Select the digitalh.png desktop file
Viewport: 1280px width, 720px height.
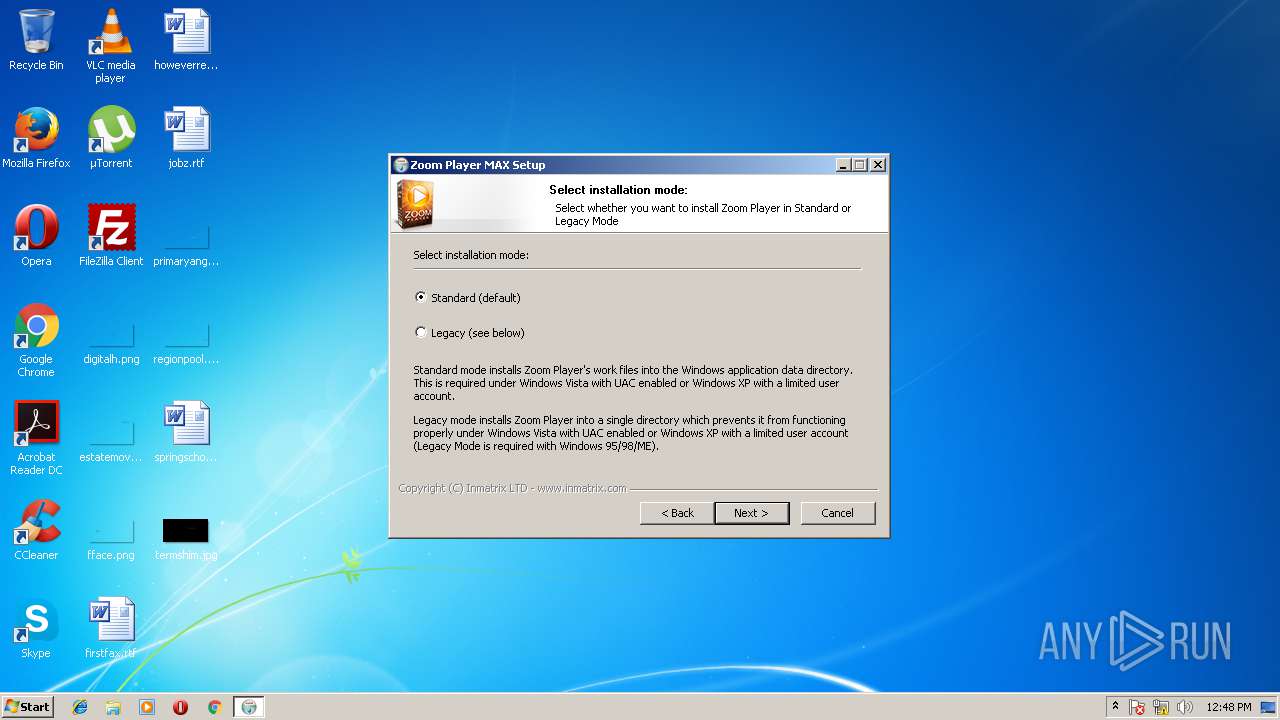(x=111, y=342)
